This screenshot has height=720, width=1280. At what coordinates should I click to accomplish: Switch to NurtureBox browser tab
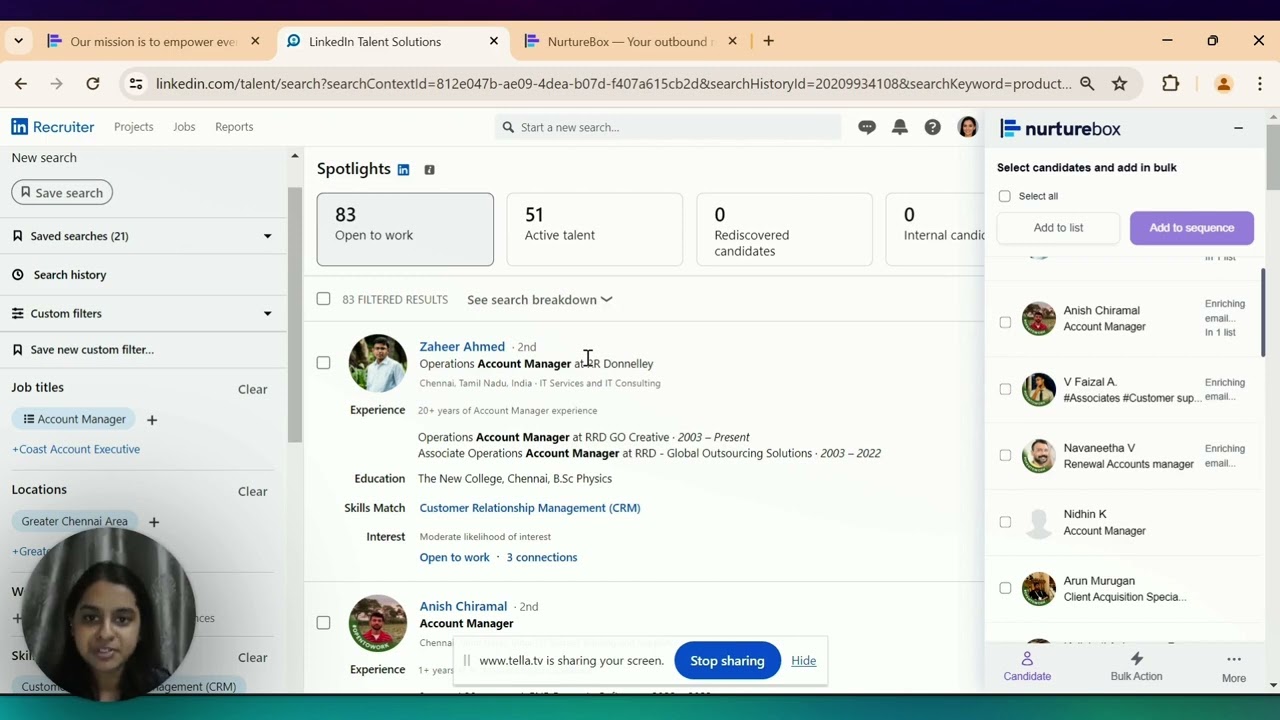[x=630, y=42]
